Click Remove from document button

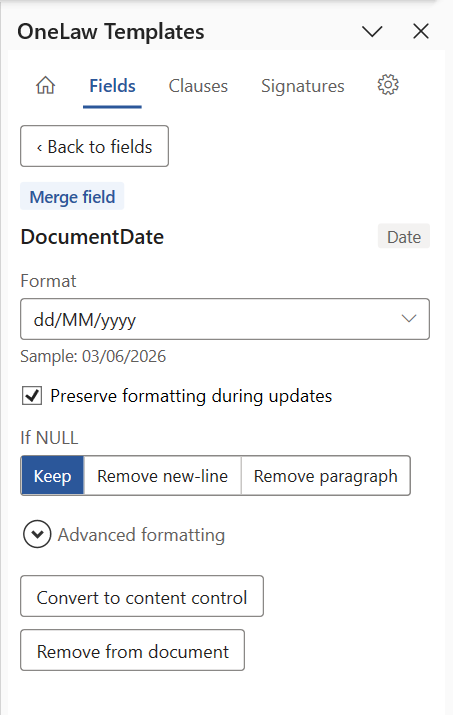coord(132,651)
